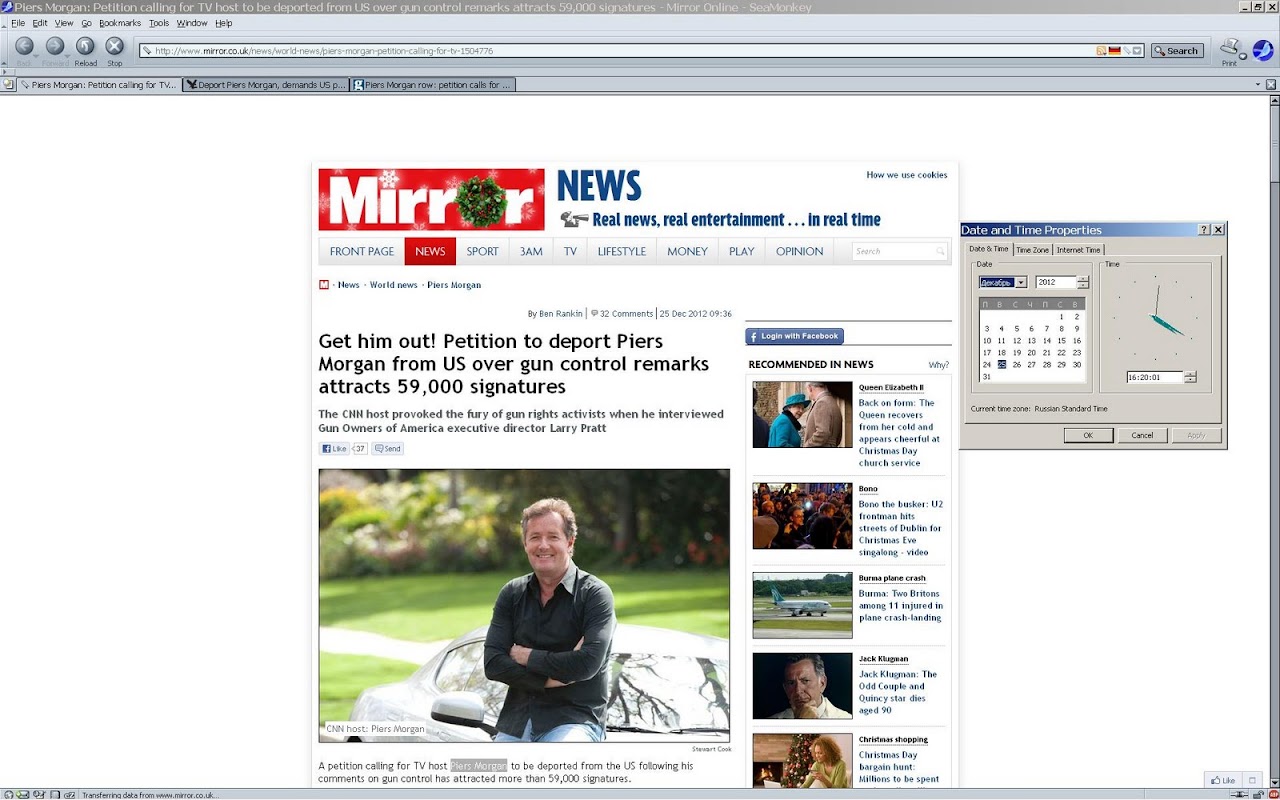Click the German flag icon in address bar
Image resolution: width=1280 pixels, height=800 pixels.
(x=1114, y=50)
